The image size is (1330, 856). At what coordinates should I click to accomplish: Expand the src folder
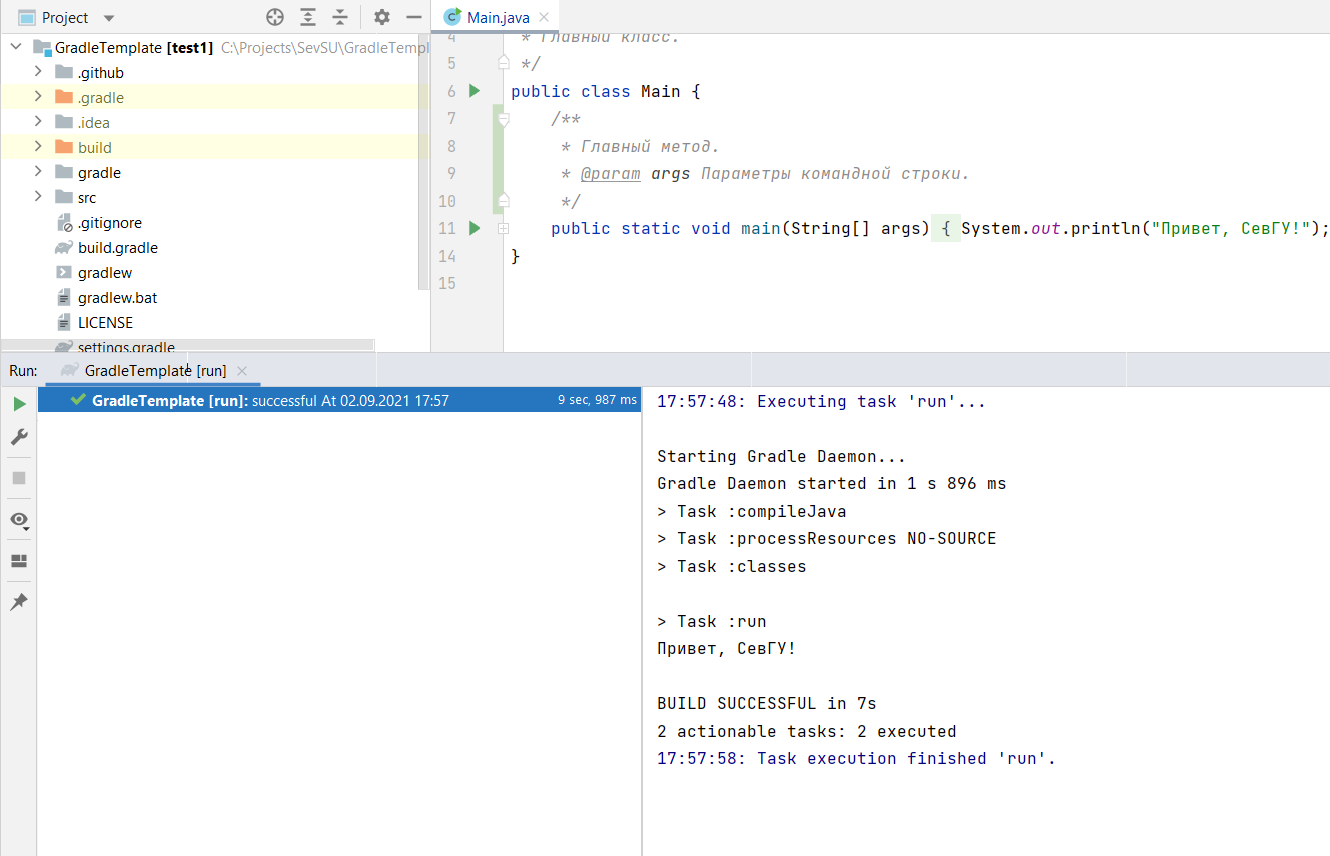[x=38, y=197]
